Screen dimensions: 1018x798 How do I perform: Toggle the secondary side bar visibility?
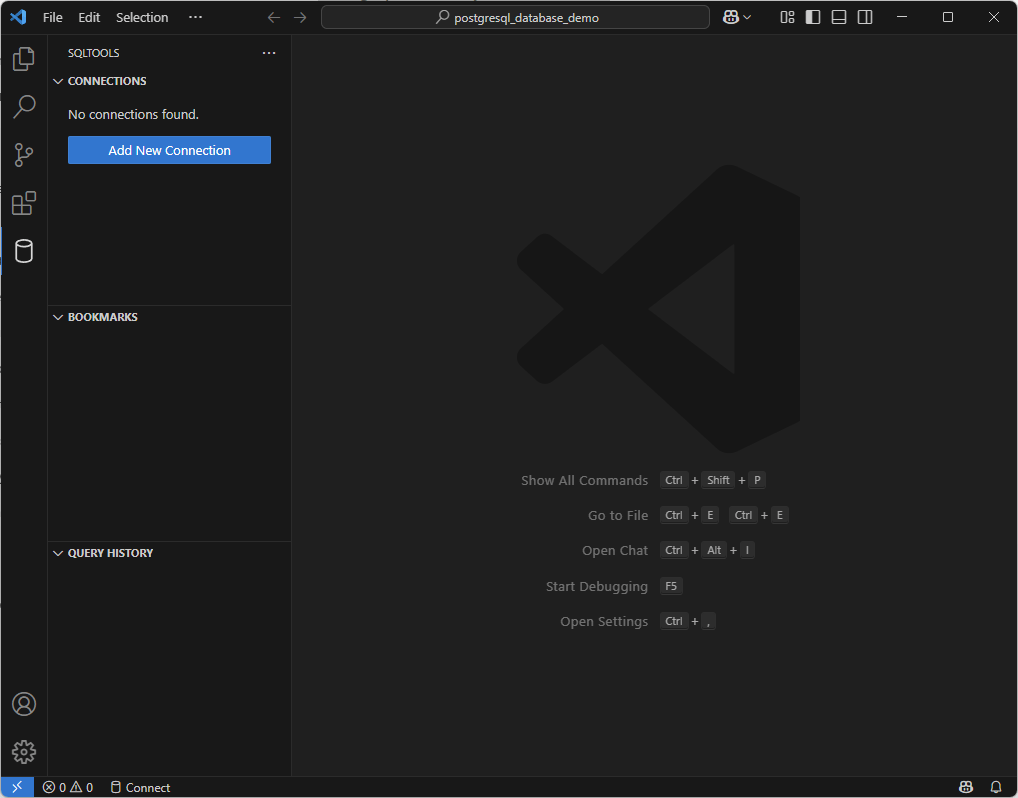pos(865,17)
